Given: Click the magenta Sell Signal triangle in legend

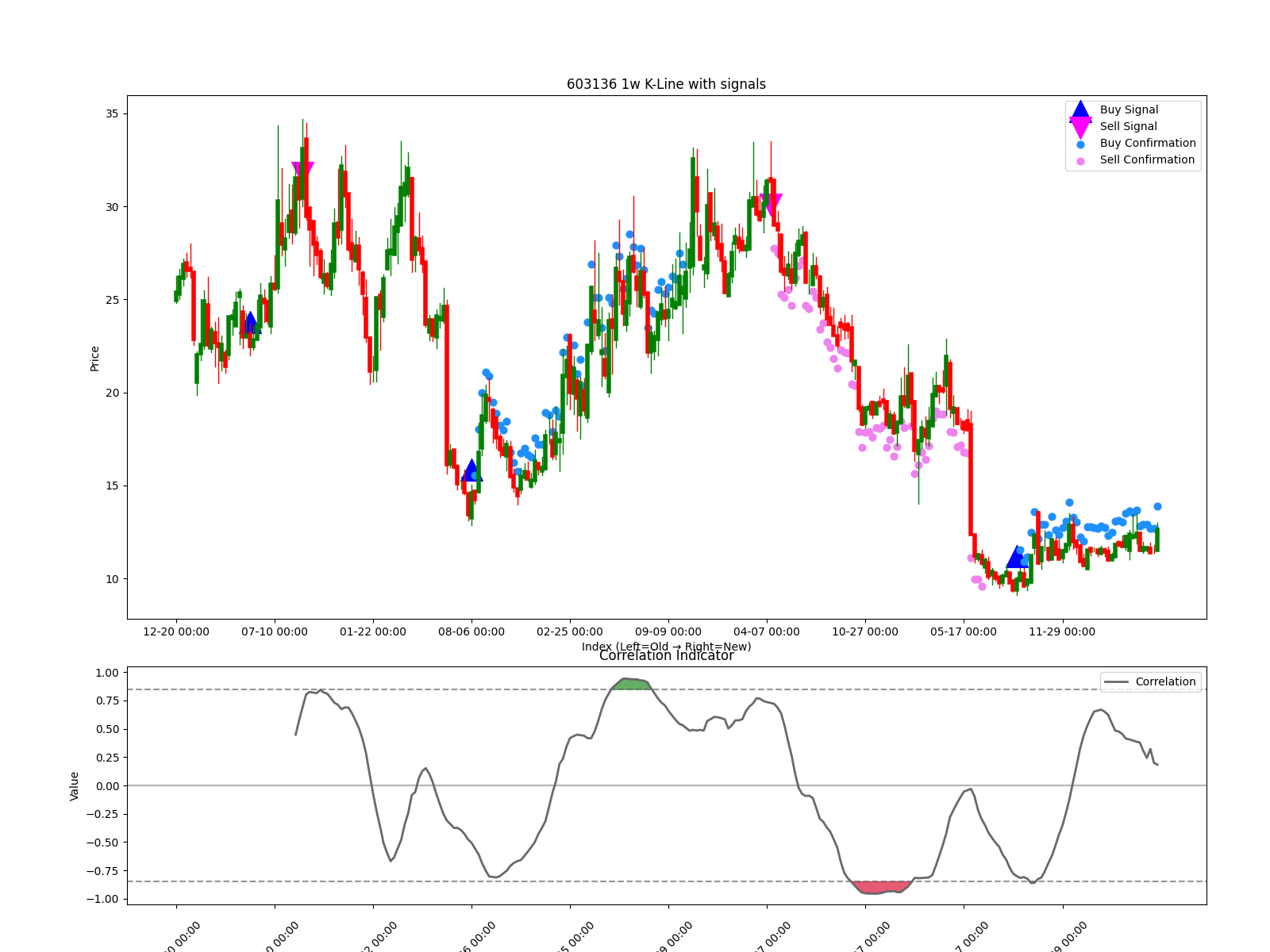Looking at the screenshot, I should [1080, 127].
